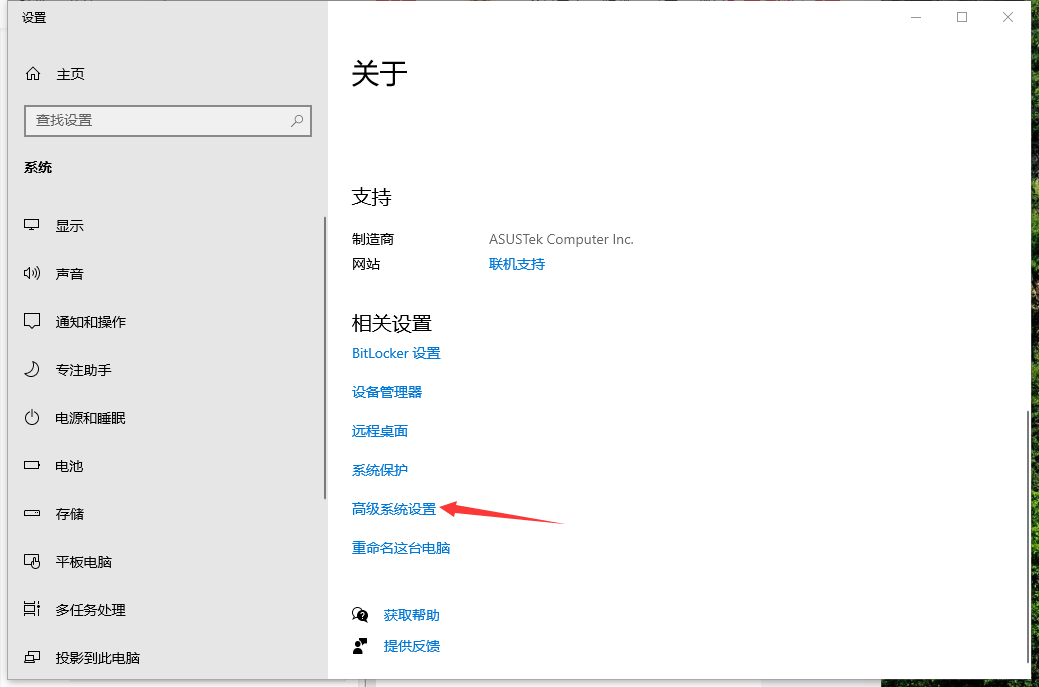Click the 通知和操作 sidebar icon
This screenshot has width=1039, height=687.
(x=33, y=321)
